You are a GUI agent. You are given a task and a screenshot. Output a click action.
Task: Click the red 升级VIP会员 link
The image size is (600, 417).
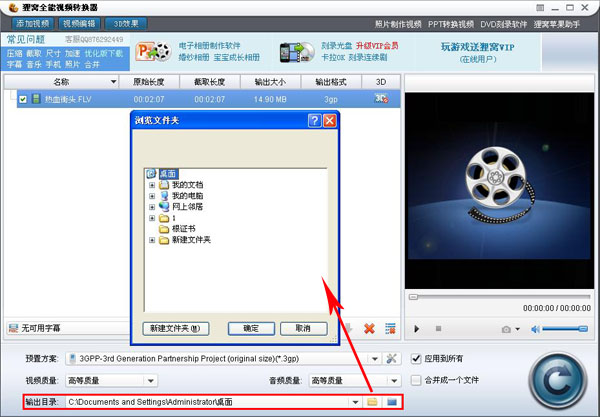click(377, 46)
